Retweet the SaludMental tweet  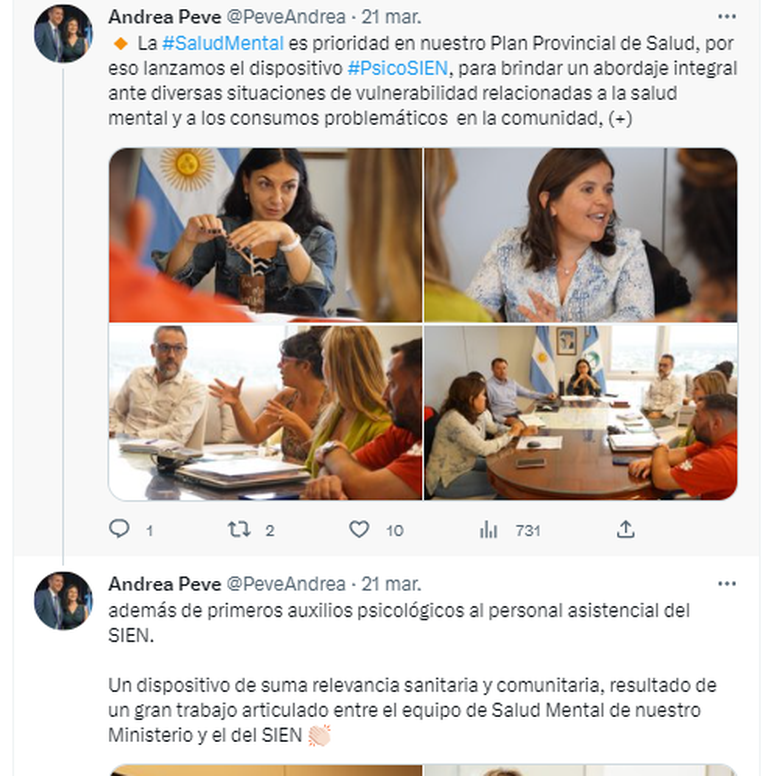point(239,530)
